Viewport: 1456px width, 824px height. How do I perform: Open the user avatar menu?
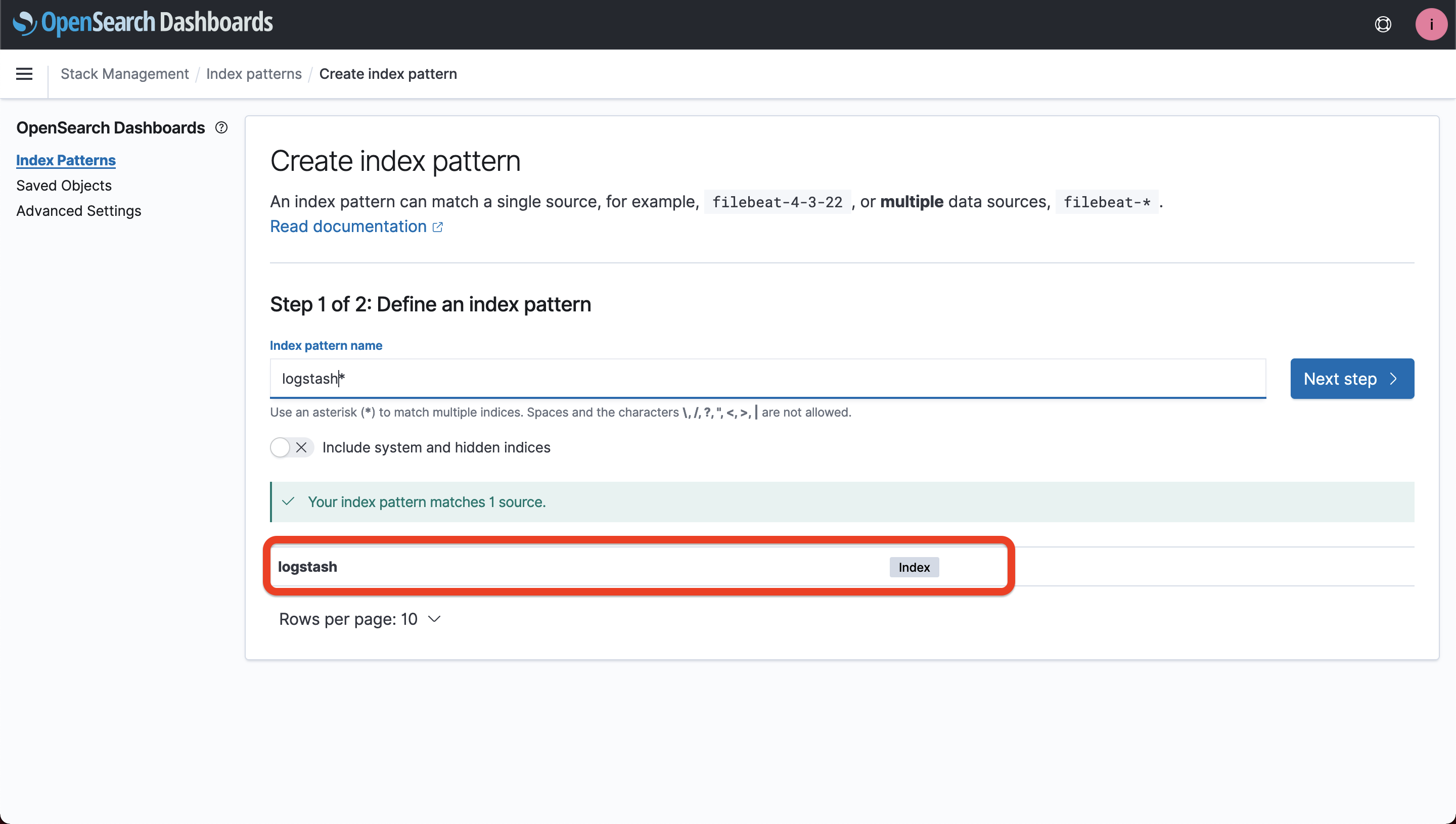click(x=1431, y=24)
